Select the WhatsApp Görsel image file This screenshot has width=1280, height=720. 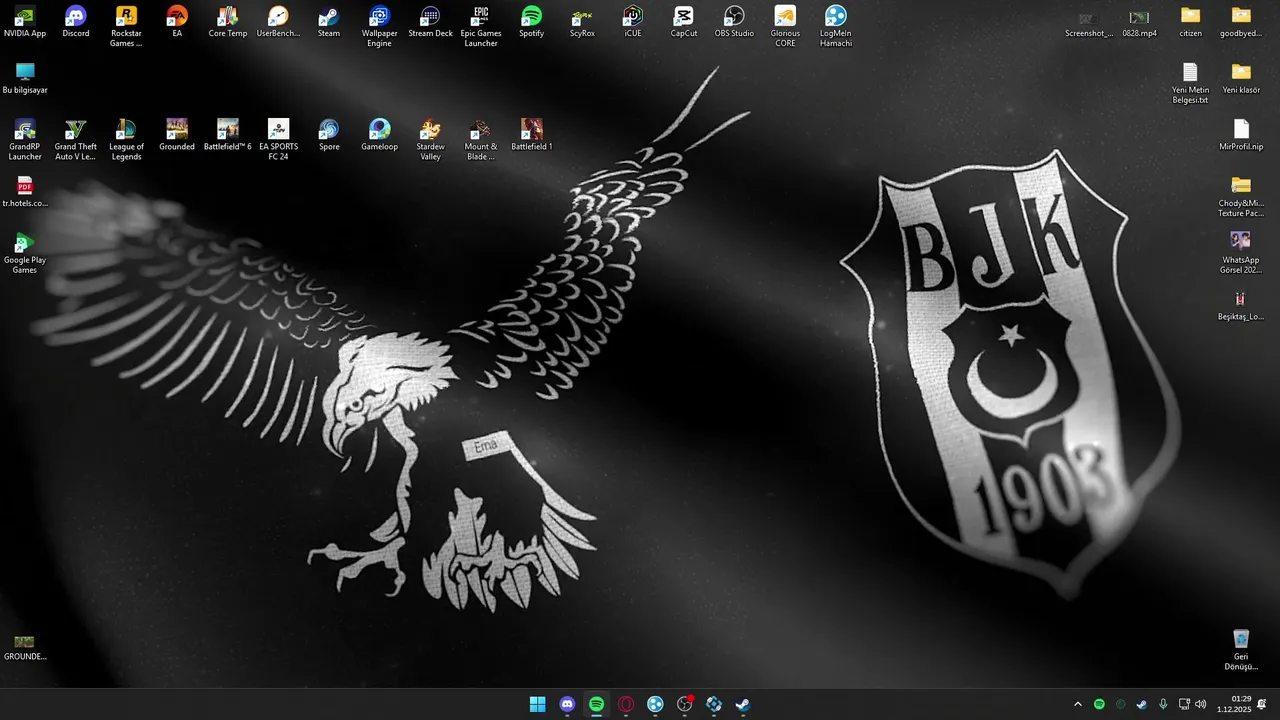click(x=1241, y=253)
